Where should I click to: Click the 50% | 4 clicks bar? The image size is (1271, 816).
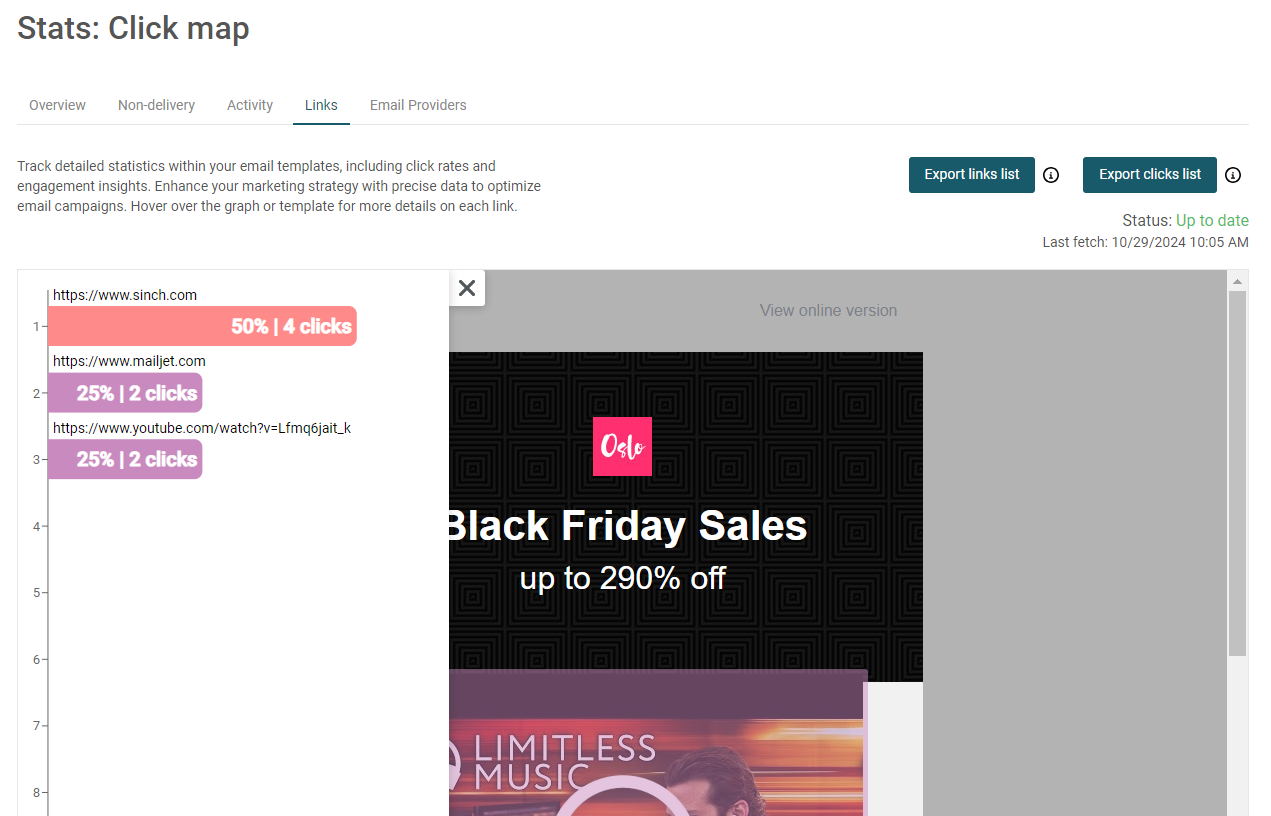(202, 326)
